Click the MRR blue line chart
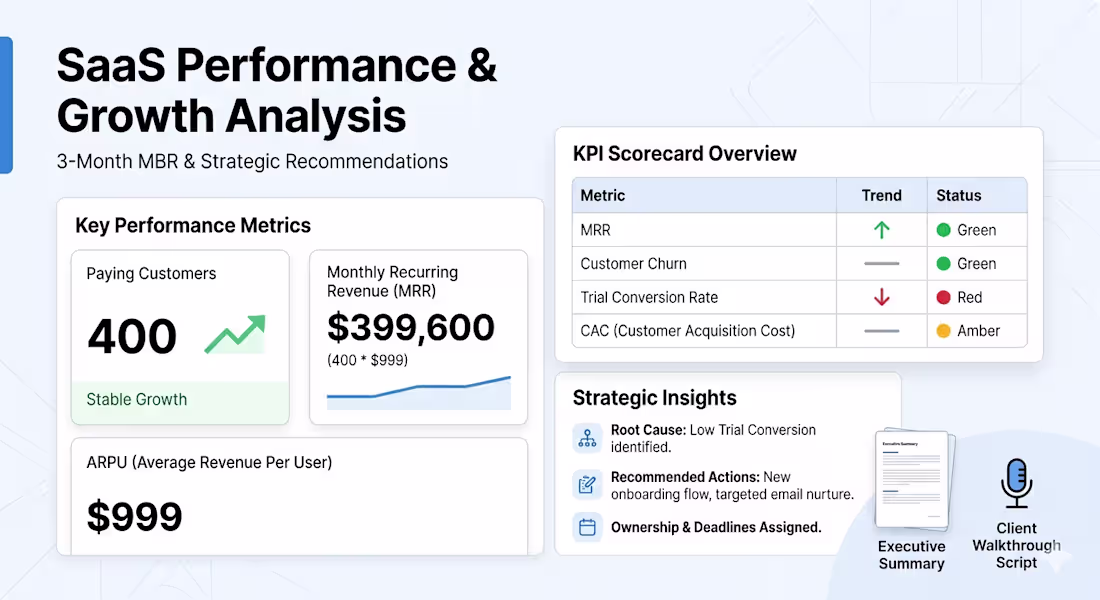 click(419, 392)
